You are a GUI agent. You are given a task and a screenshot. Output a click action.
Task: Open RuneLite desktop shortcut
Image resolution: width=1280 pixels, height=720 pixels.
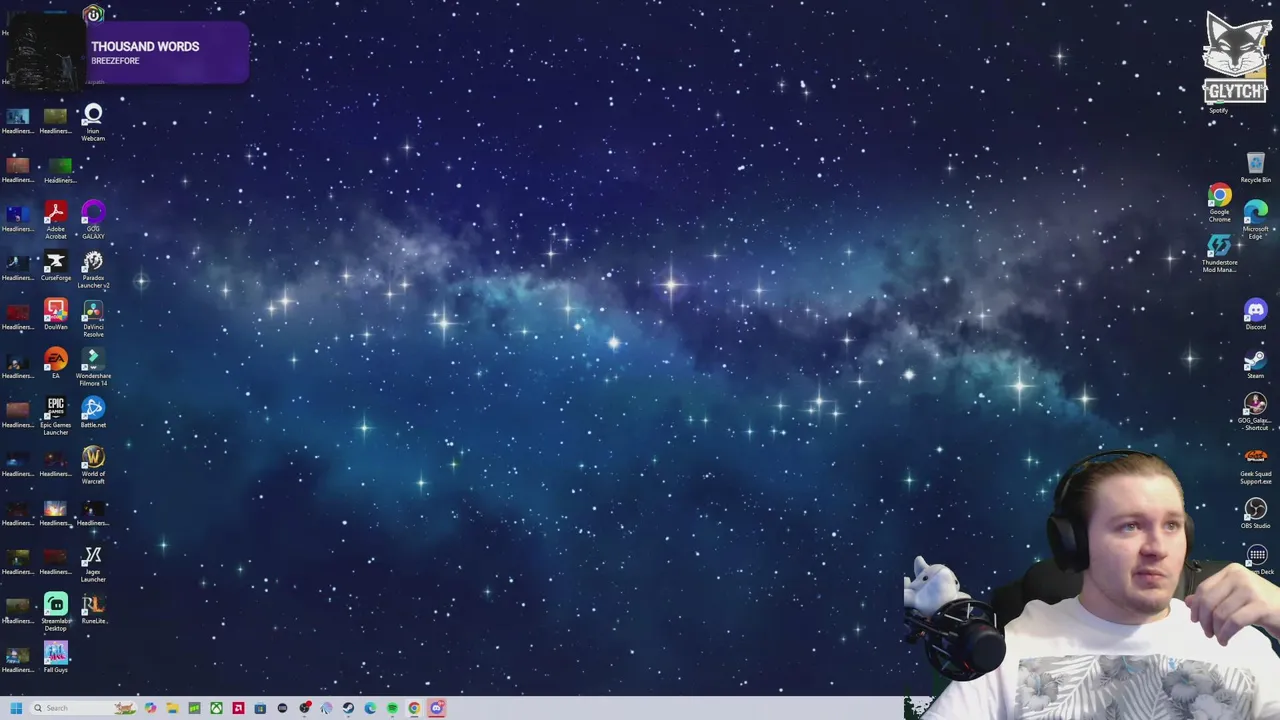pyautogui.click(x=93, y=609)
